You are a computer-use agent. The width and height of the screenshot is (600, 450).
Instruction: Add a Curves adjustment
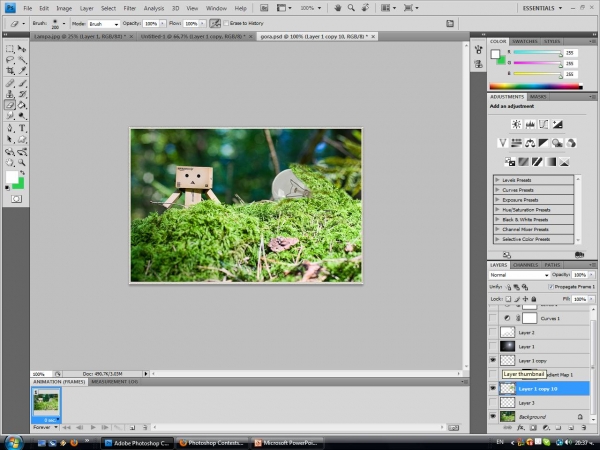[x=543, y=124]
